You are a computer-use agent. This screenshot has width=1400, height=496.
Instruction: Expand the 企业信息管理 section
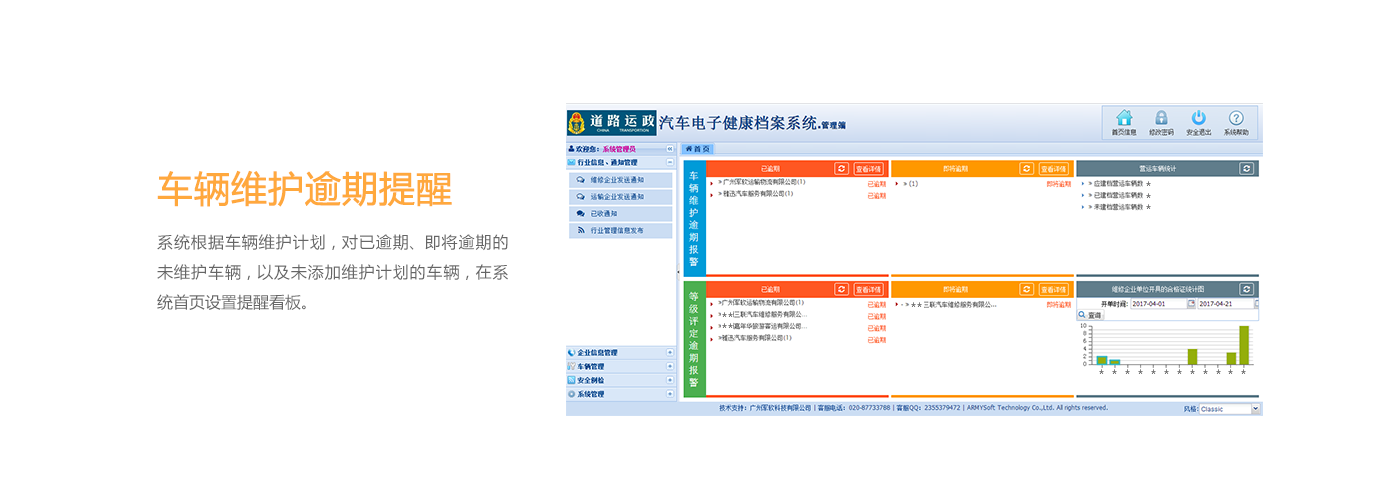670,352
